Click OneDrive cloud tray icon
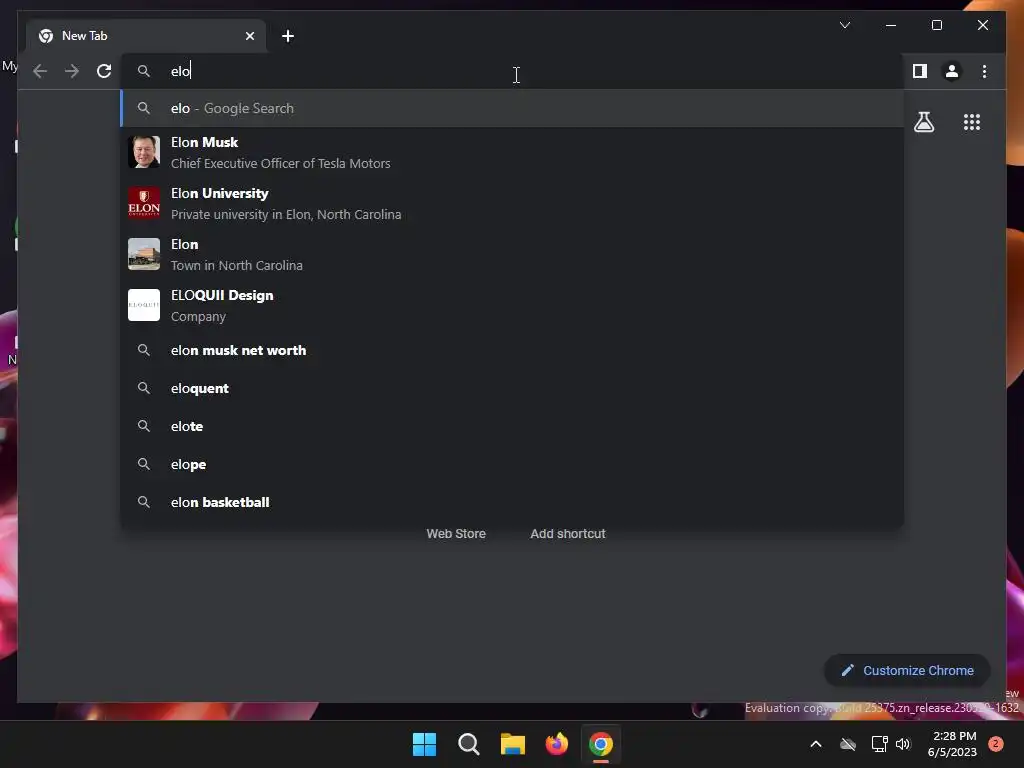The height and width of the screenshot is (768, 1024). 848,744
